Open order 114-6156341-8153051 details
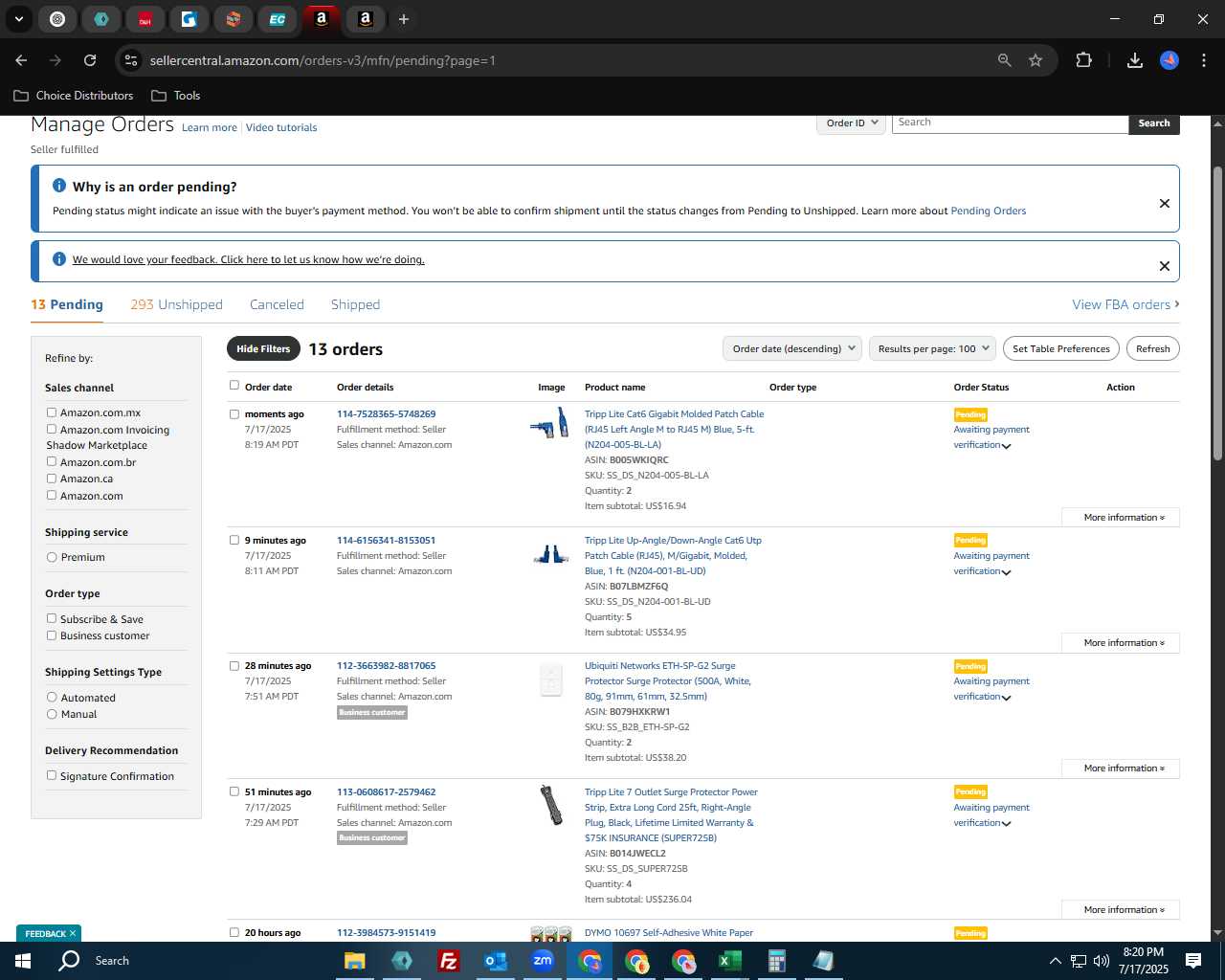This screenshot has width=1225, height=980. click(386, 541)
